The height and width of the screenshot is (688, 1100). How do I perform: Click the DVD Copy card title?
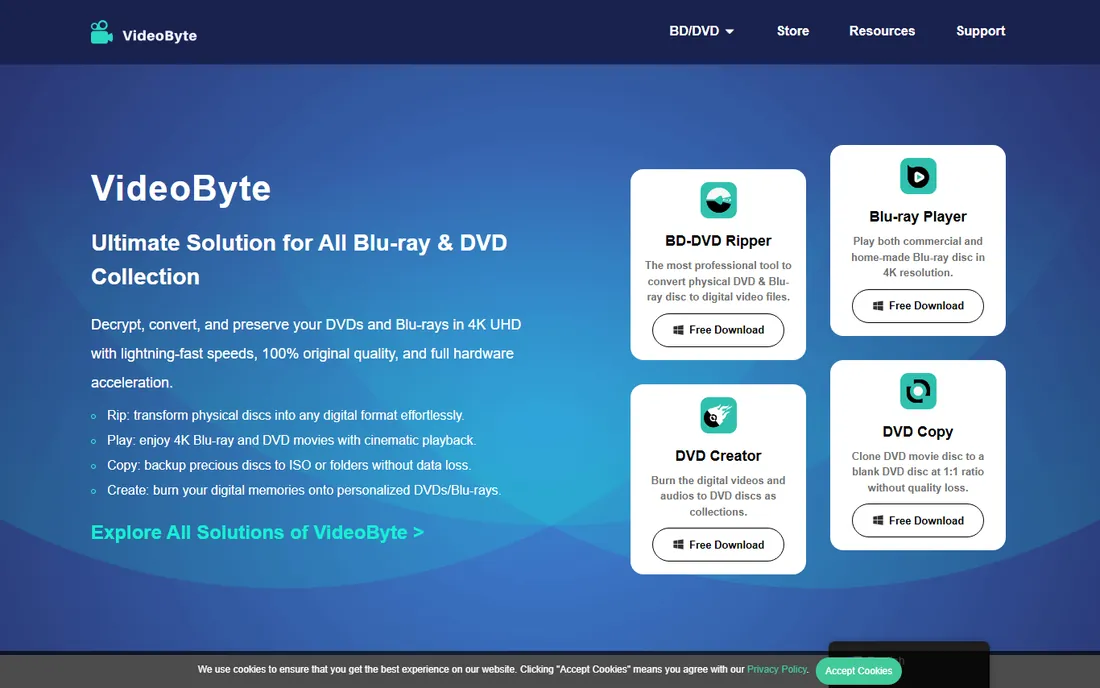[x=918, y=431]
